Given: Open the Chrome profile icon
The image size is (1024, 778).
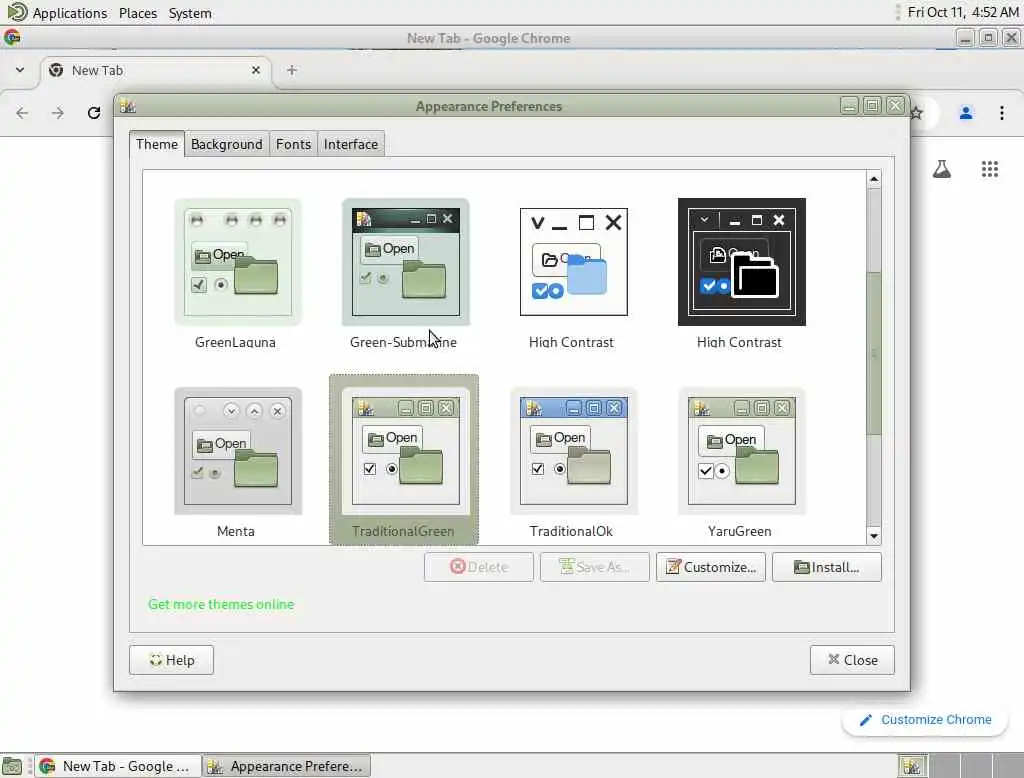Looking at the screenshot, I should pos(966,113).
